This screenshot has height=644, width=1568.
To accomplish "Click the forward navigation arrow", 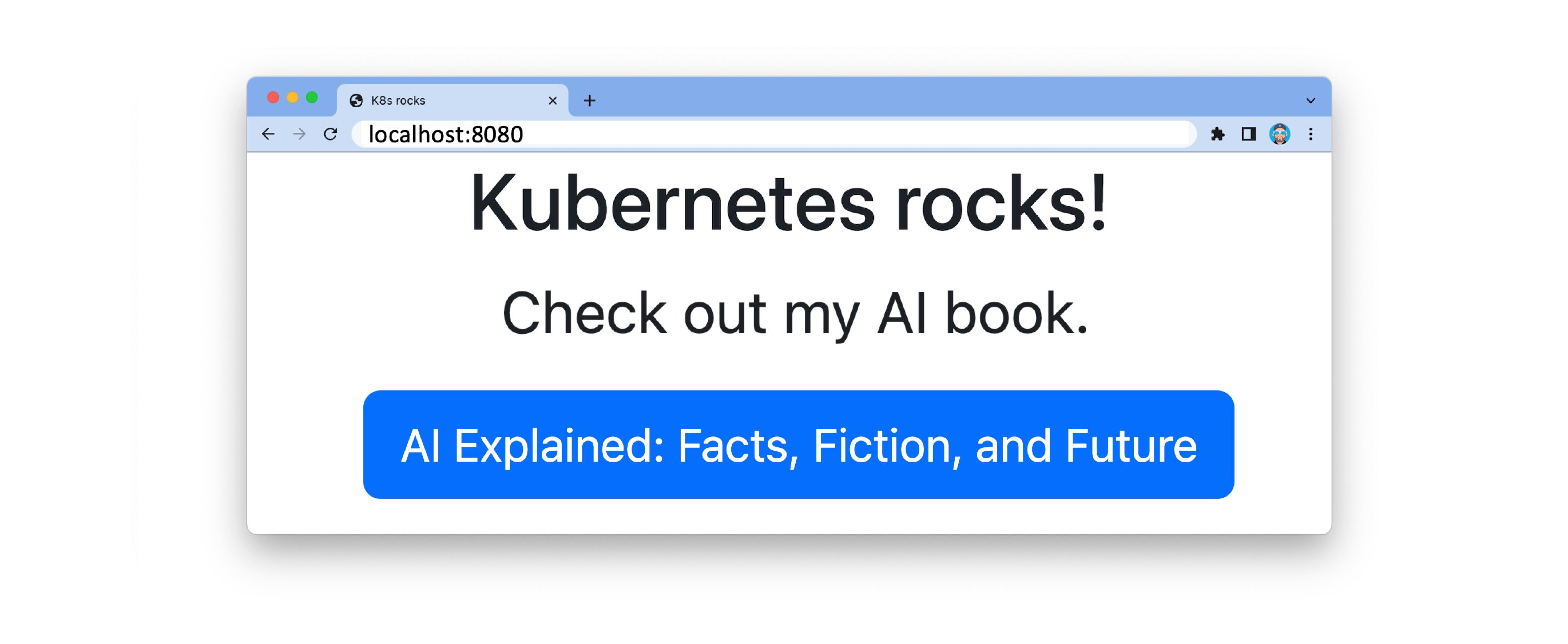I will (x=299, y=134).
